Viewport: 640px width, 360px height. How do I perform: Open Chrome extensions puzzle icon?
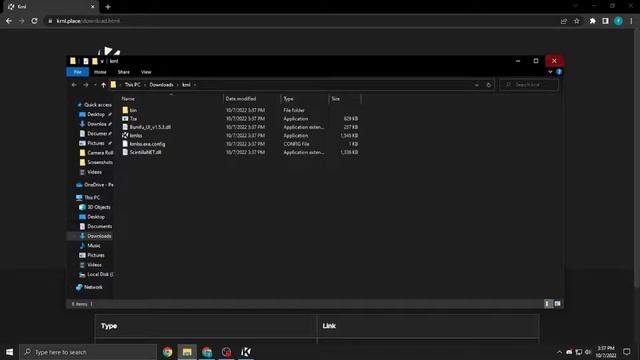[592, 21]
